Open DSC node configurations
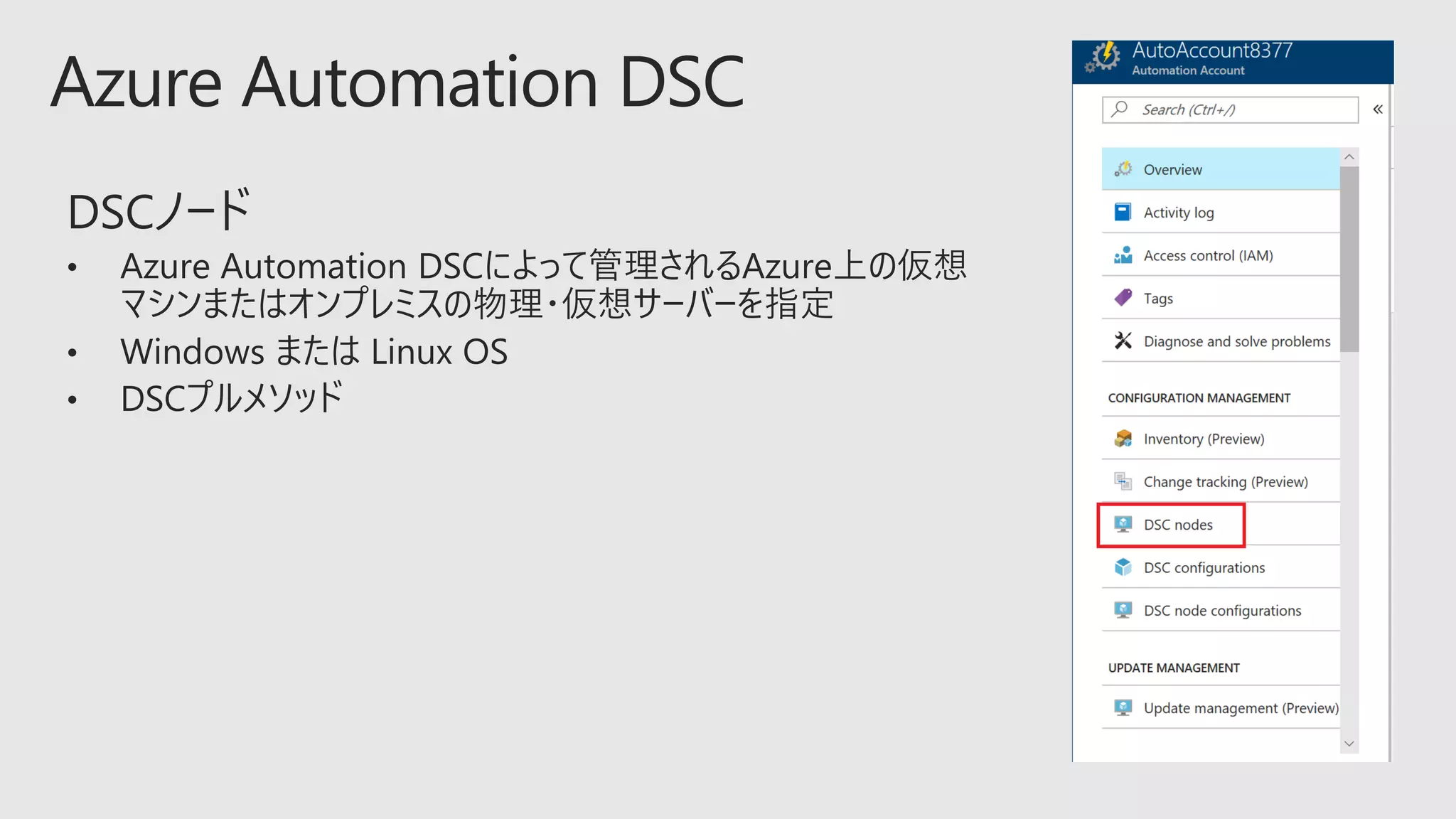This screenshot has height=819, width=1456. [1222, 611]
